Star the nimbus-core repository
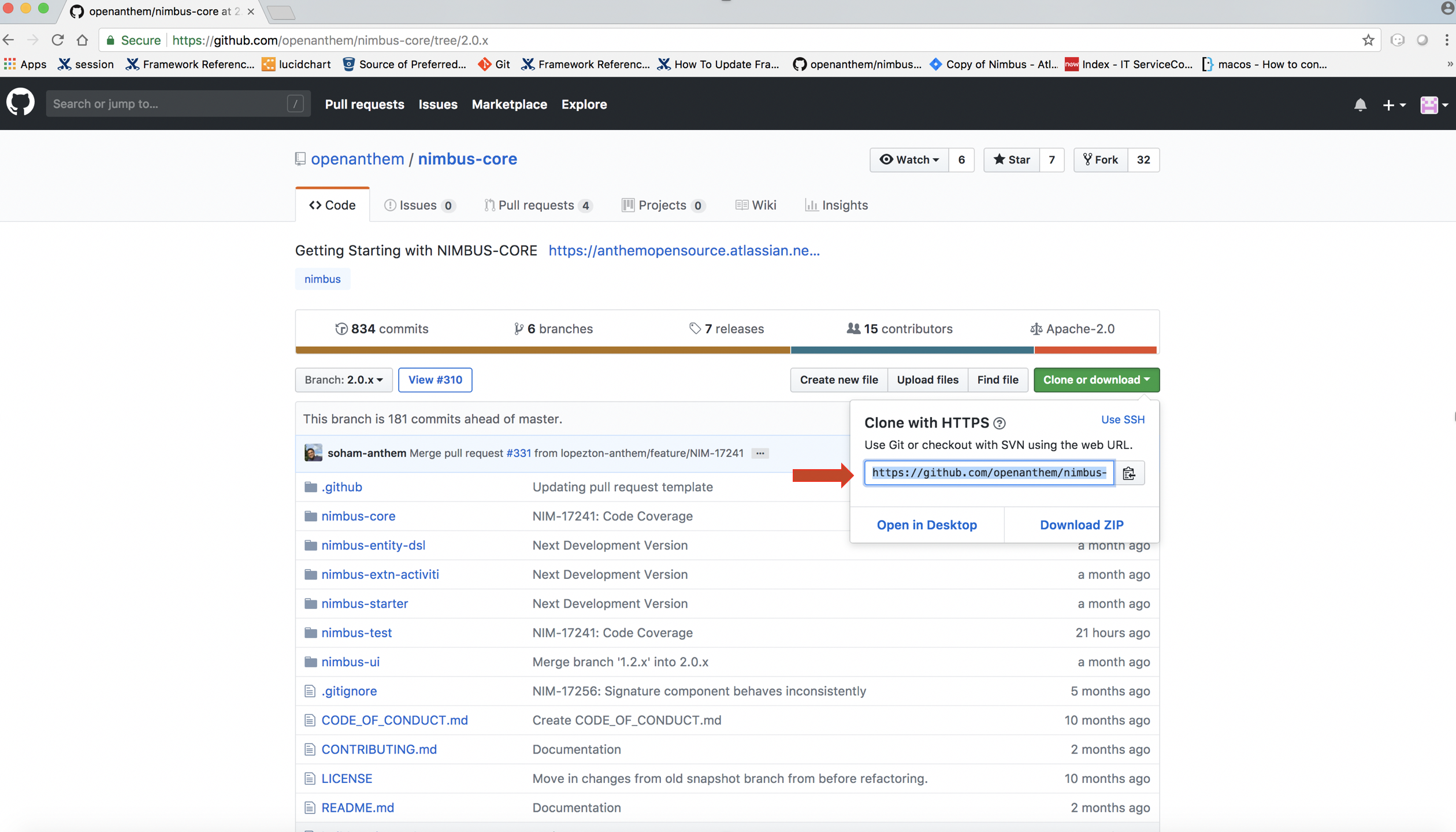The width and height of the screenshot is (1456, 832). pyautogui.click(x=1012, y=159)
